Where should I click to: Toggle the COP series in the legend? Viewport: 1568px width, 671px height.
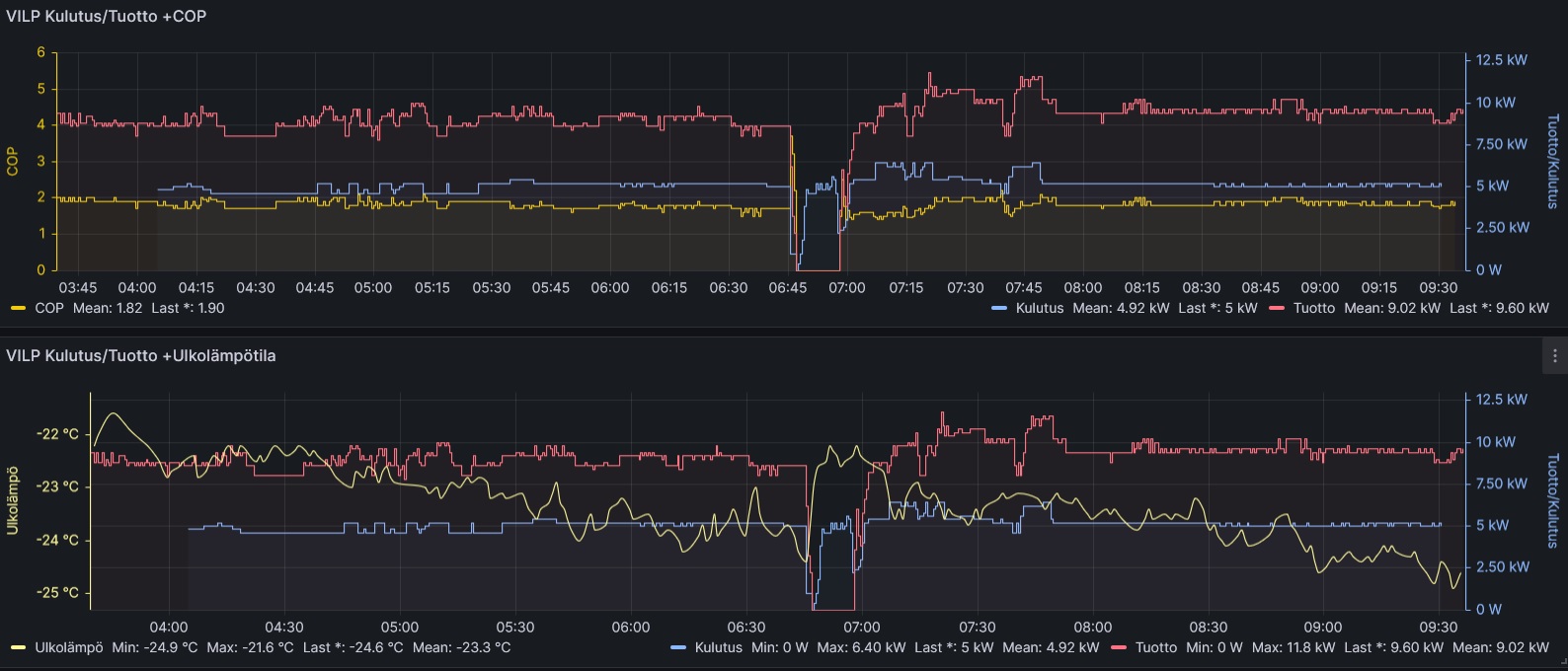click(x=49, y=308)
